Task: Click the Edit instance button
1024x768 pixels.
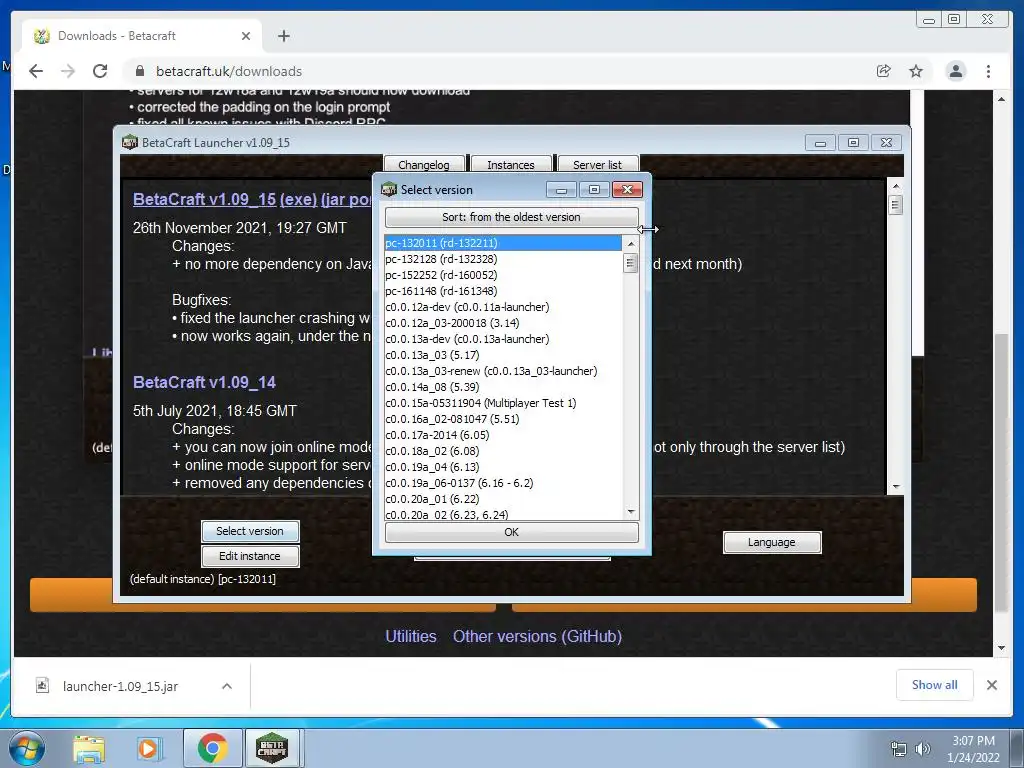Action: pos(249,556)
